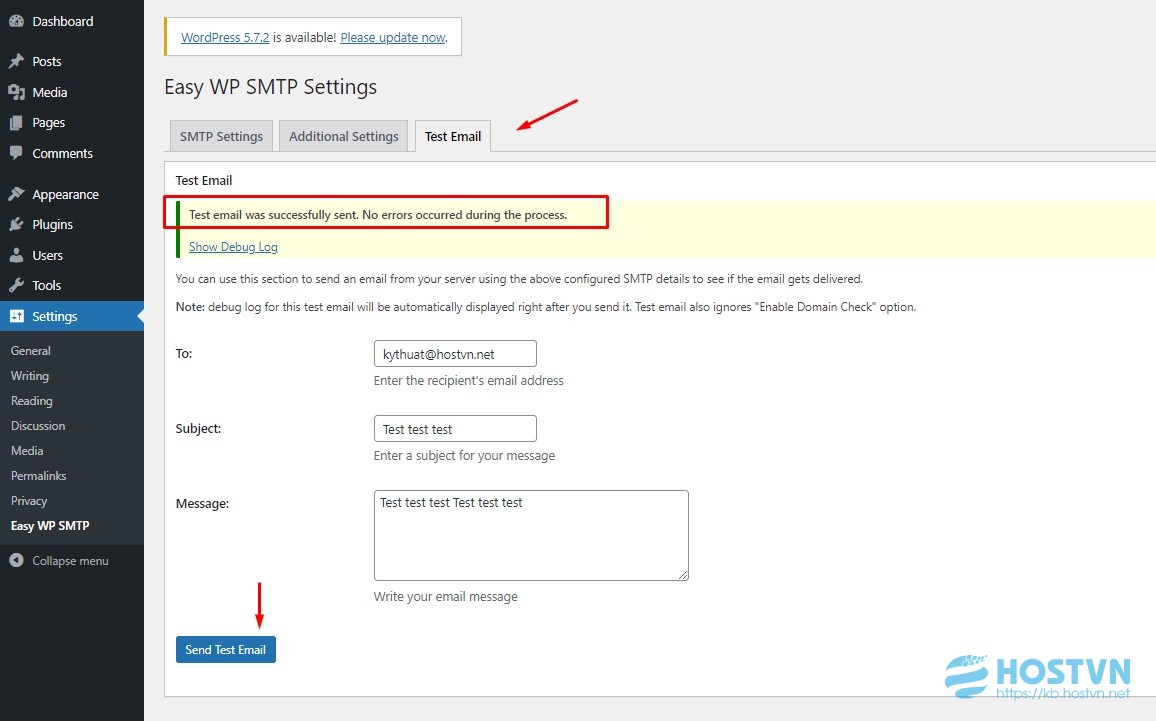Select the Settings menu item
The height and width of the screenshot is (721, 1156).
tap(72, 316)
